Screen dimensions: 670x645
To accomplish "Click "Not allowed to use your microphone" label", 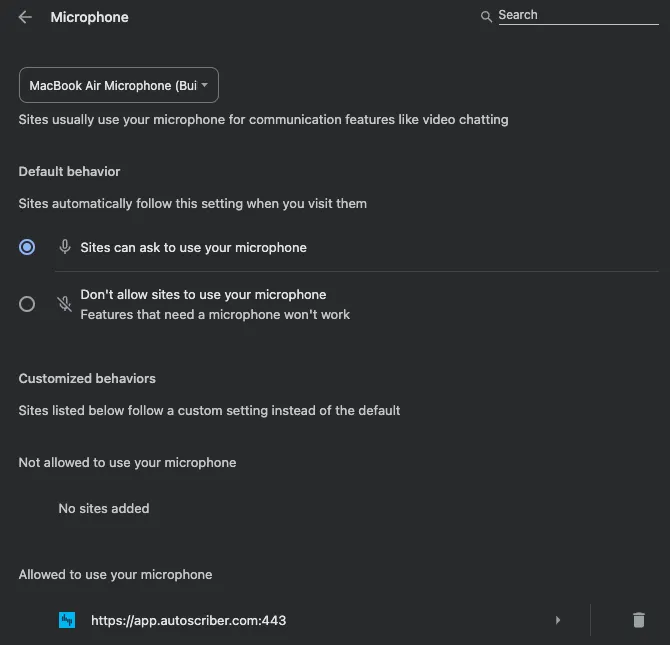I will coord(127,462).
